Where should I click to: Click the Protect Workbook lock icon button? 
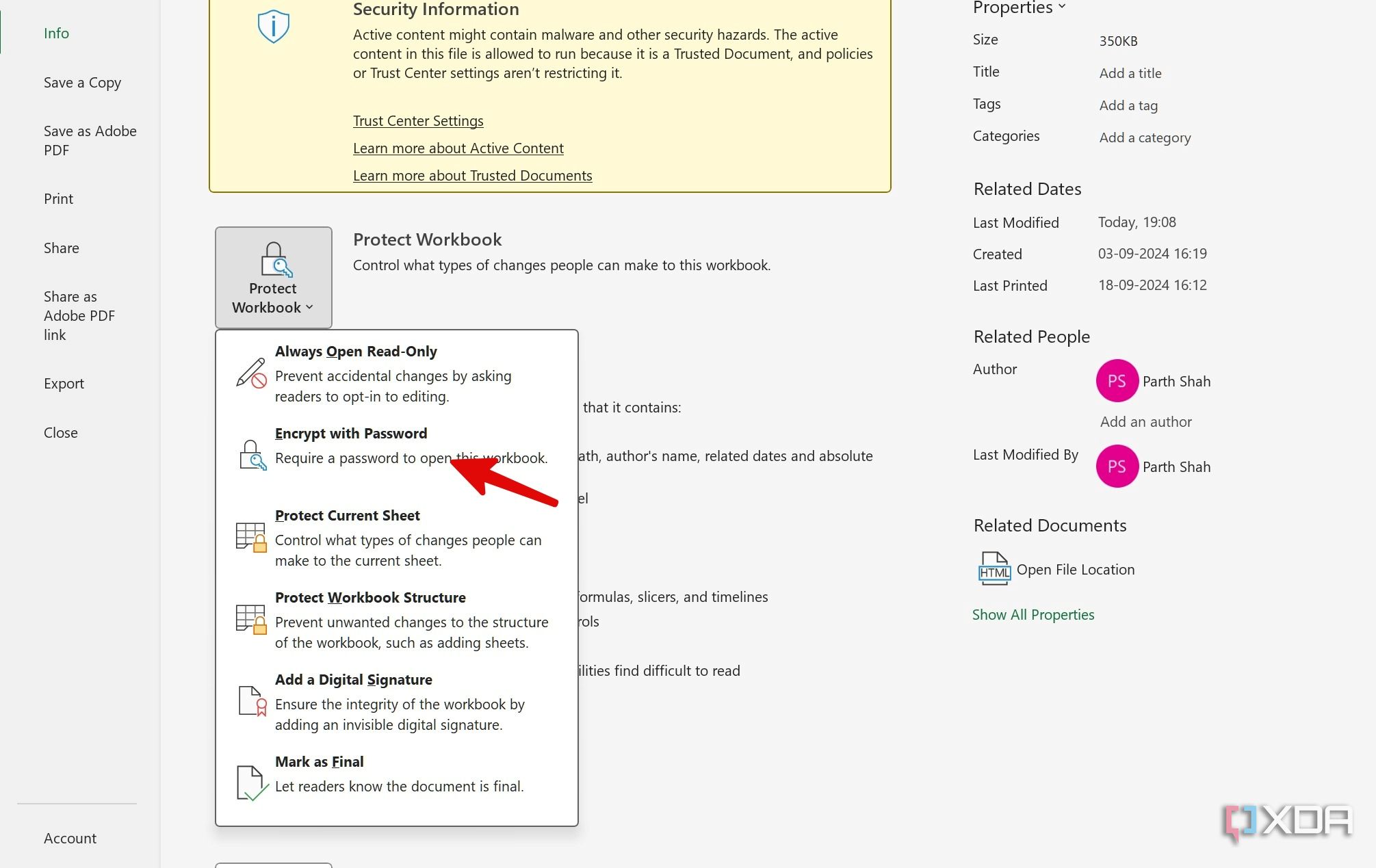click(274, 260)
